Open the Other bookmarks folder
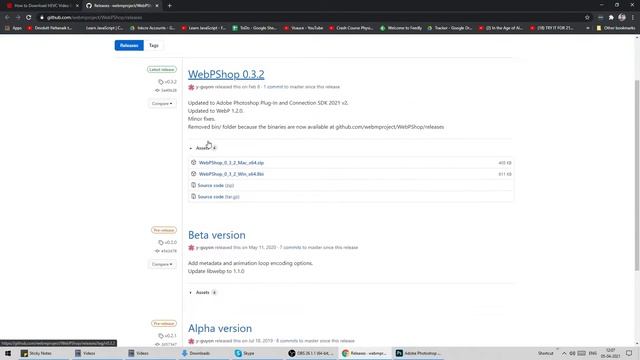The height and width of the screenshot is (360, 640). click(x=616, y=28)
